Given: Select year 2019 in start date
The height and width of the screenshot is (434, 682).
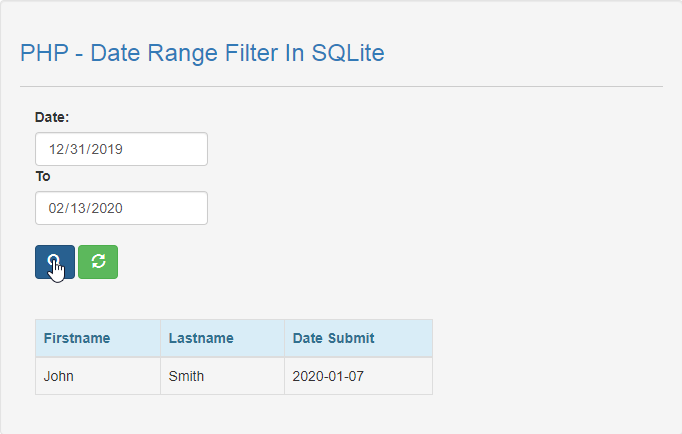Looking at the screenshot, I should (106, 149).
